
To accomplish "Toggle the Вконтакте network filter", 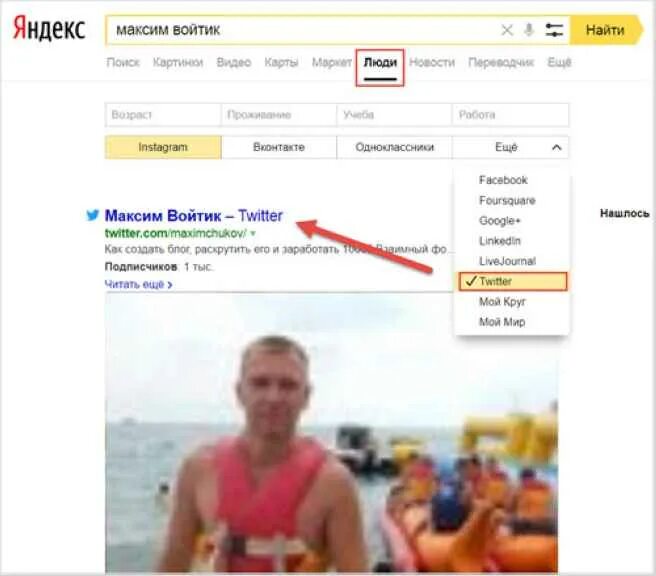I will pos(279,147).
